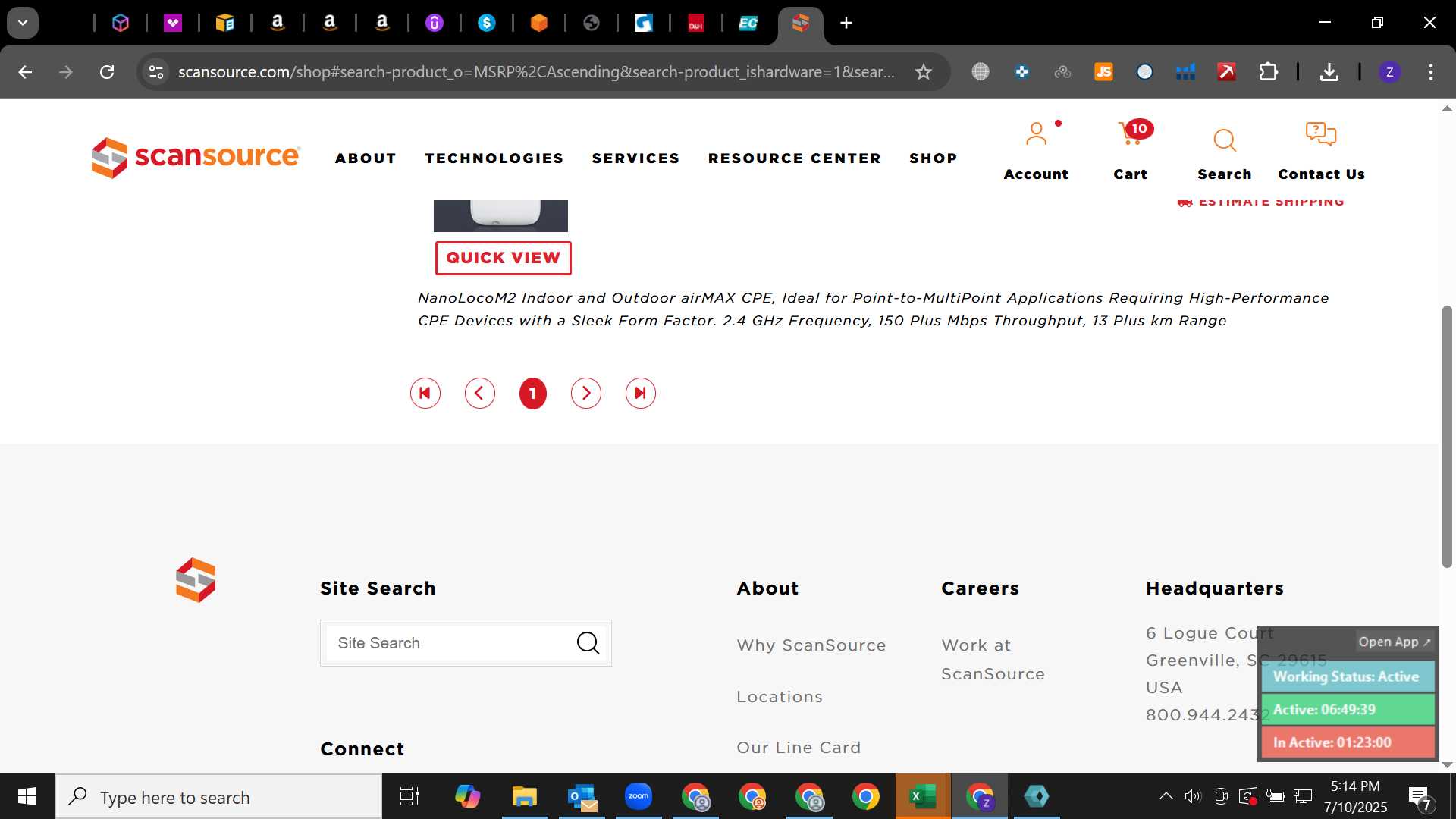The image size is (1456, 819).
Task: Open Chrome three-dot menu
Action: coord(1431,72)
